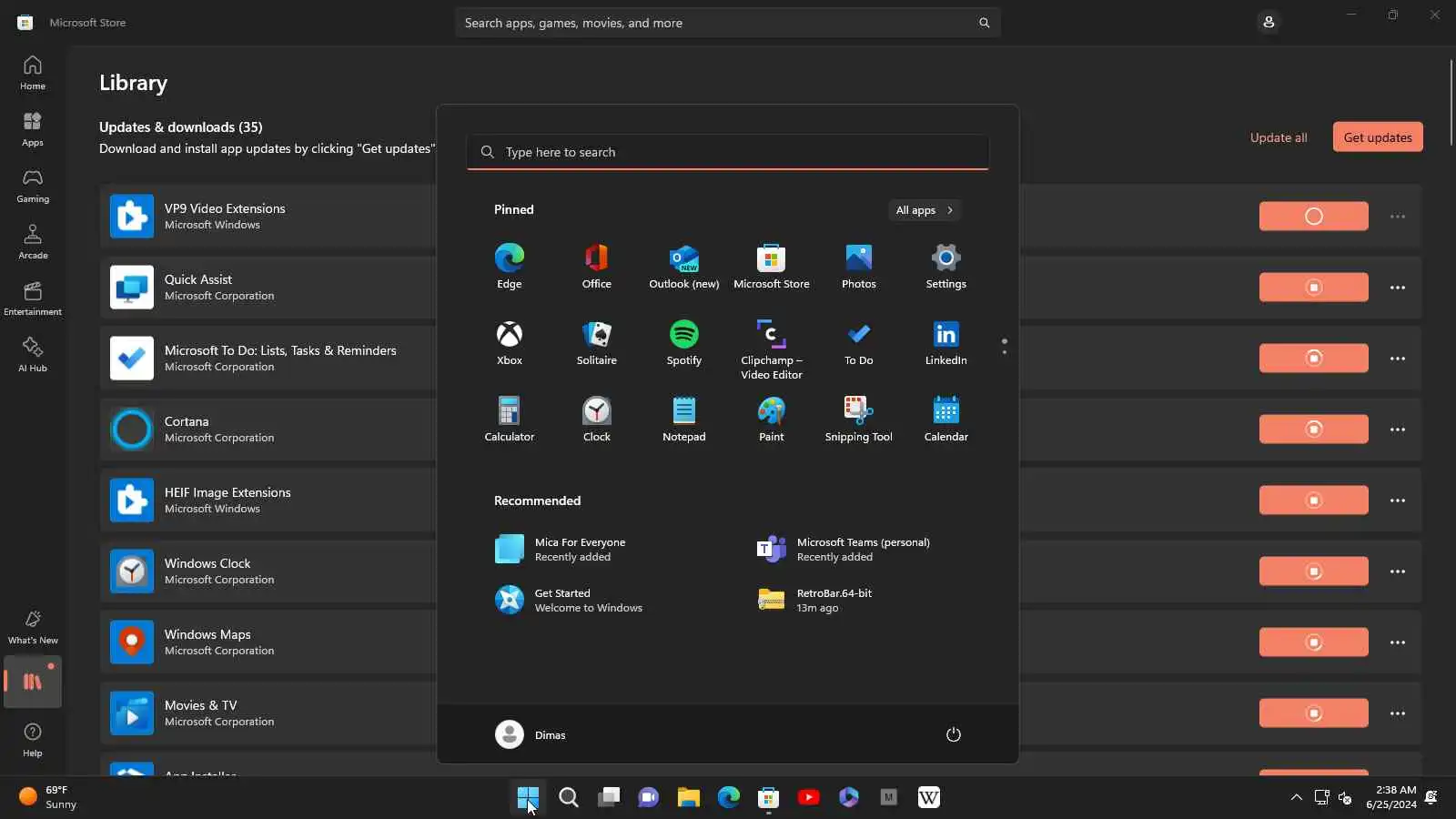Open the clock and date in system tray
Image resolution: width=1456 pixels, height=819 pixels.
[1390, 797]
